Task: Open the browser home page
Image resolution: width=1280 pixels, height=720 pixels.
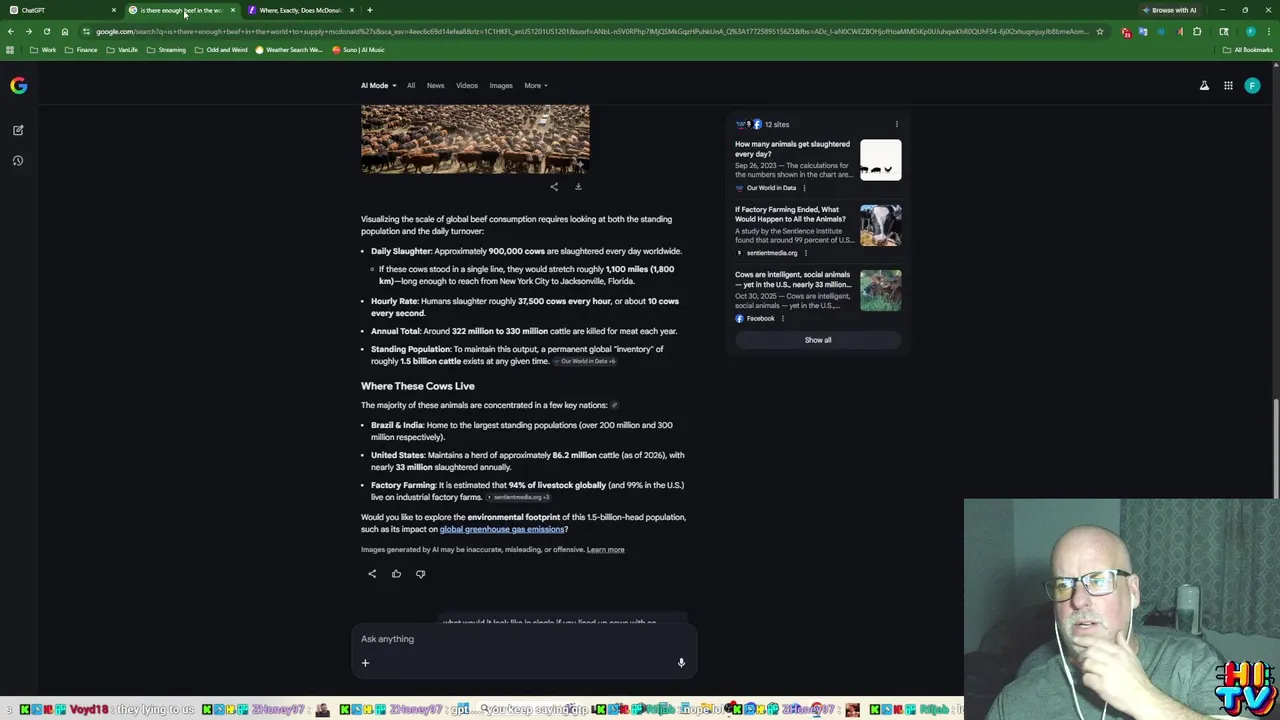Action: [x=65, y=31]
